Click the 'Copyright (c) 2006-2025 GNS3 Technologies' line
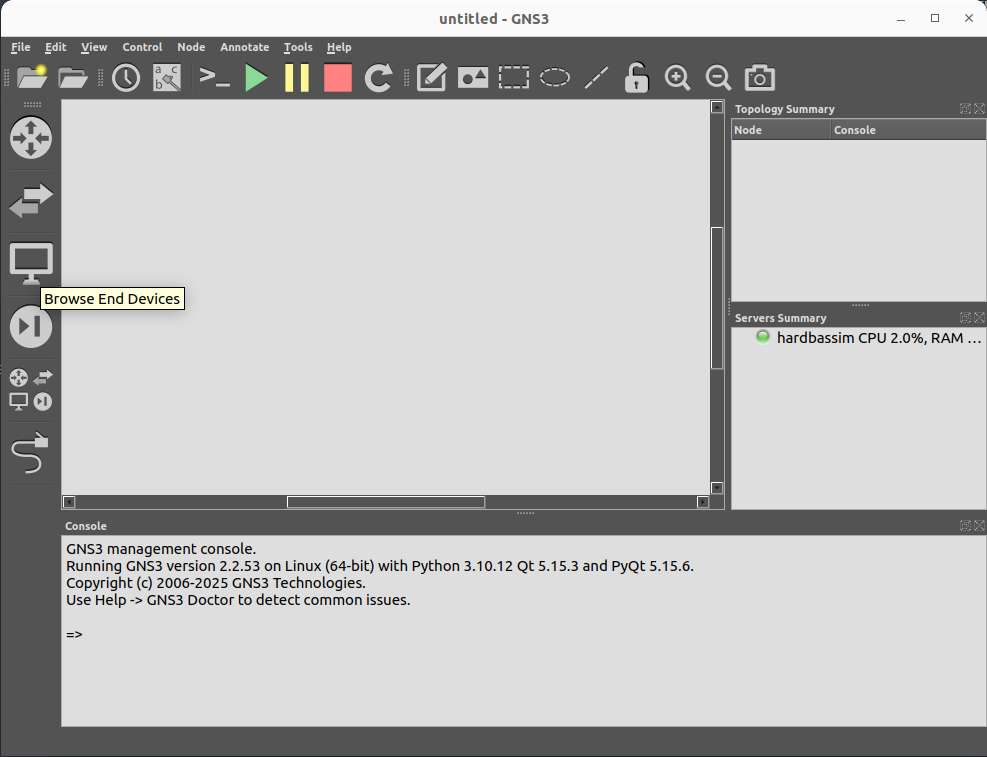 coord(215,583)
